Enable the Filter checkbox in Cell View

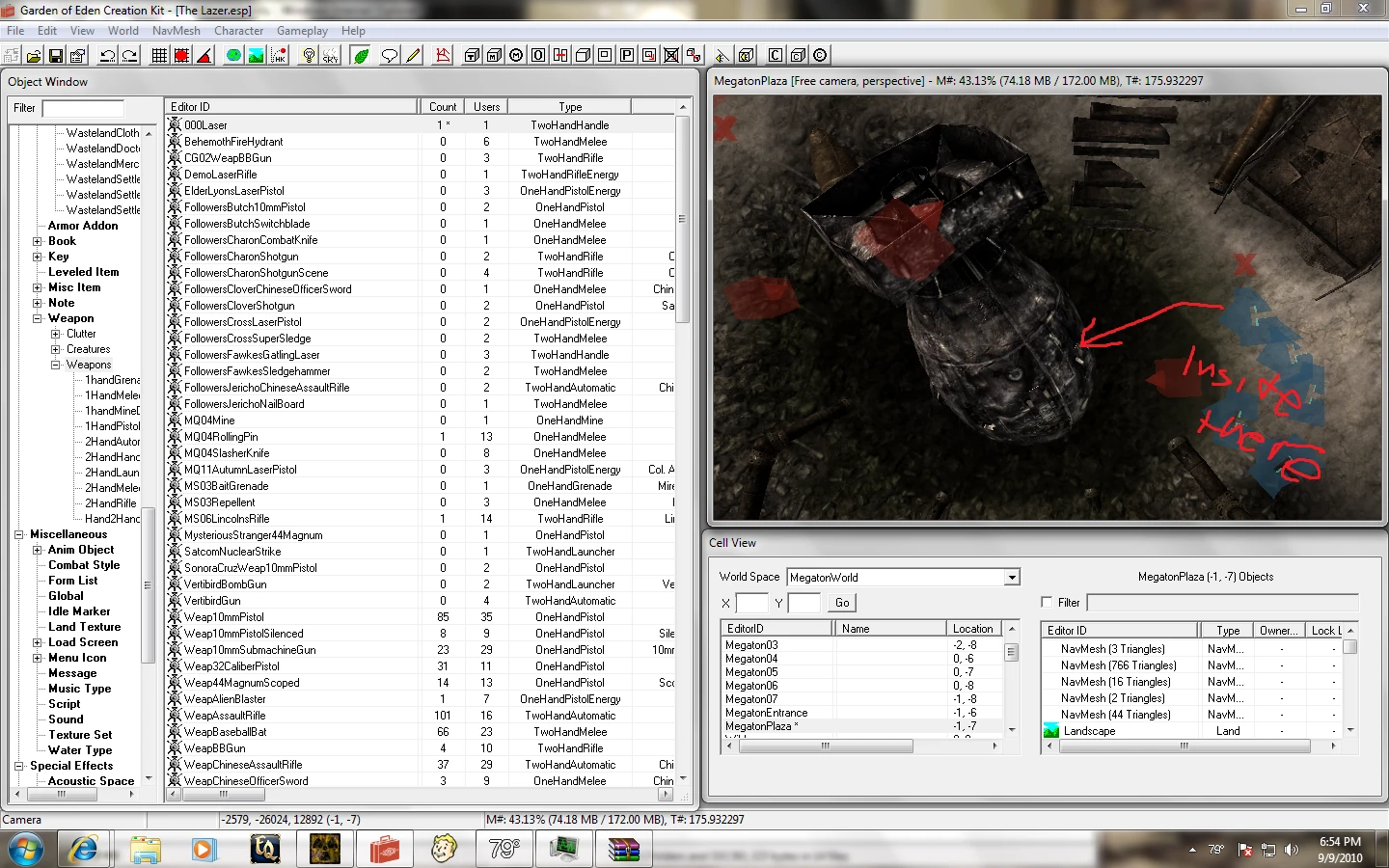click(1047, 602)
